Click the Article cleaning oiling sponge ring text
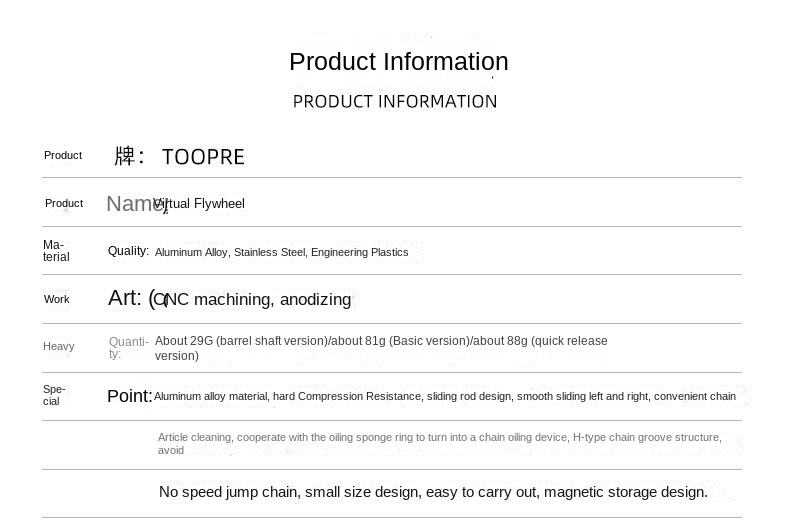The image size is (790, 525). [x=439, y=444]
